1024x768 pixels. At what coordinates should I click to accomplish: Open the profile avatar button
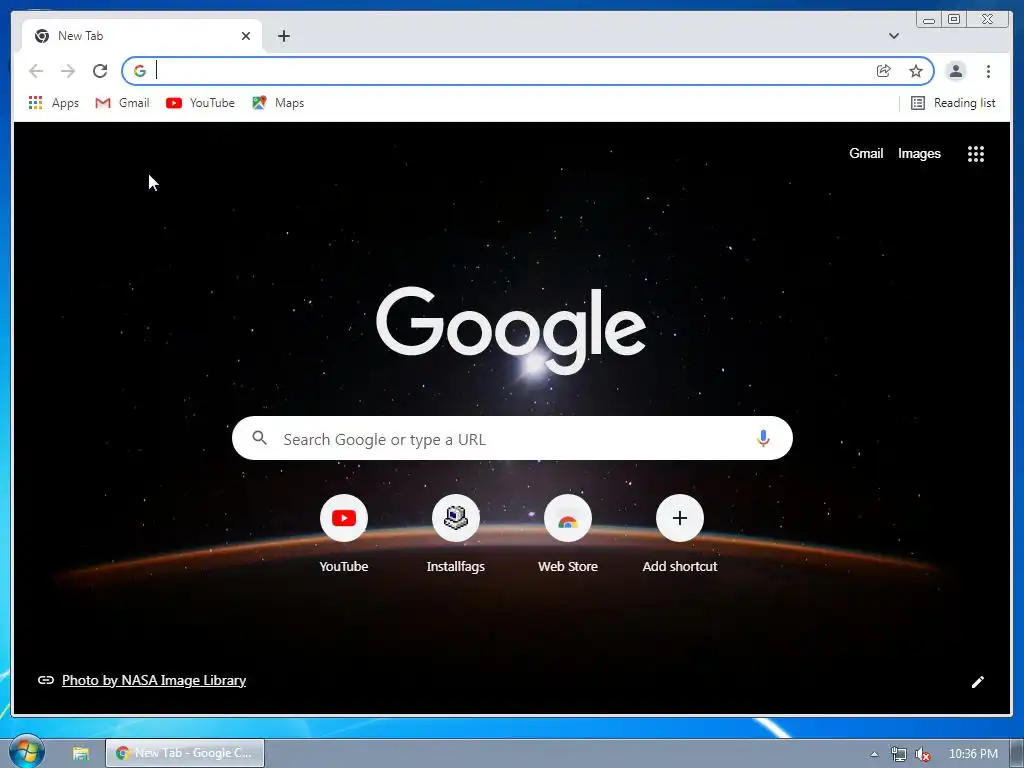point(955,71)
